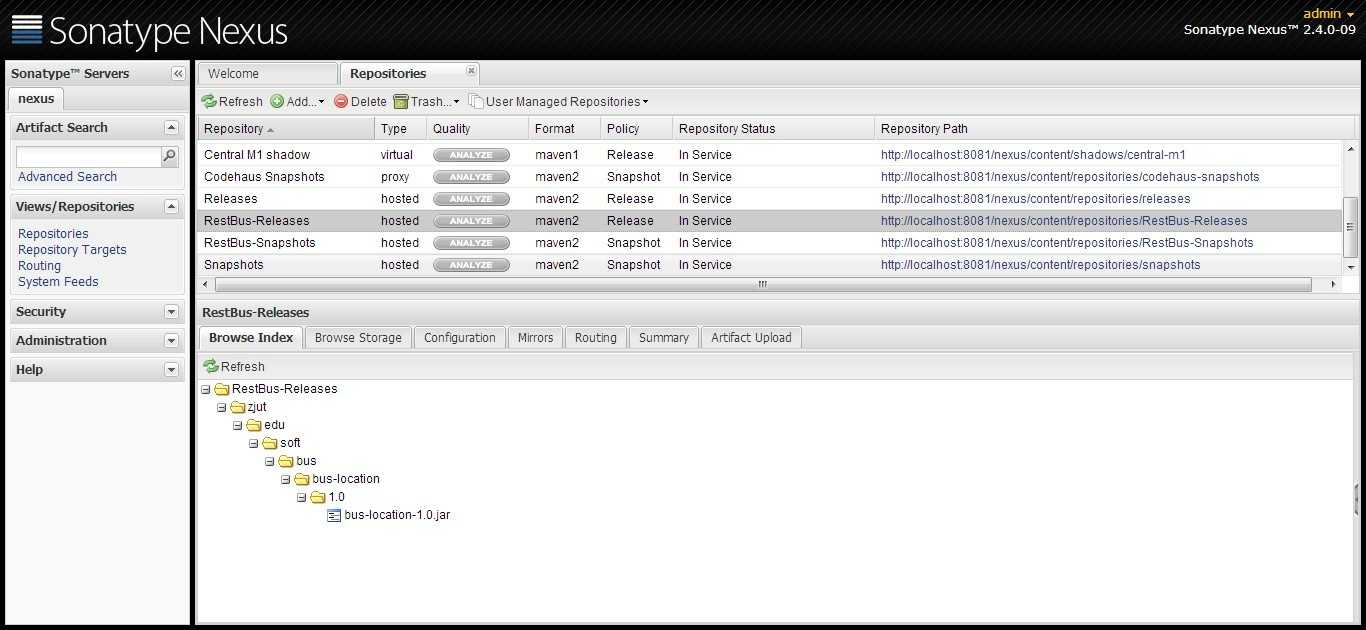Image resolution: width=1366 pixels, height=630 pixels.
Task: Collapse the bus-location tree node
Action: click(286, 479)
